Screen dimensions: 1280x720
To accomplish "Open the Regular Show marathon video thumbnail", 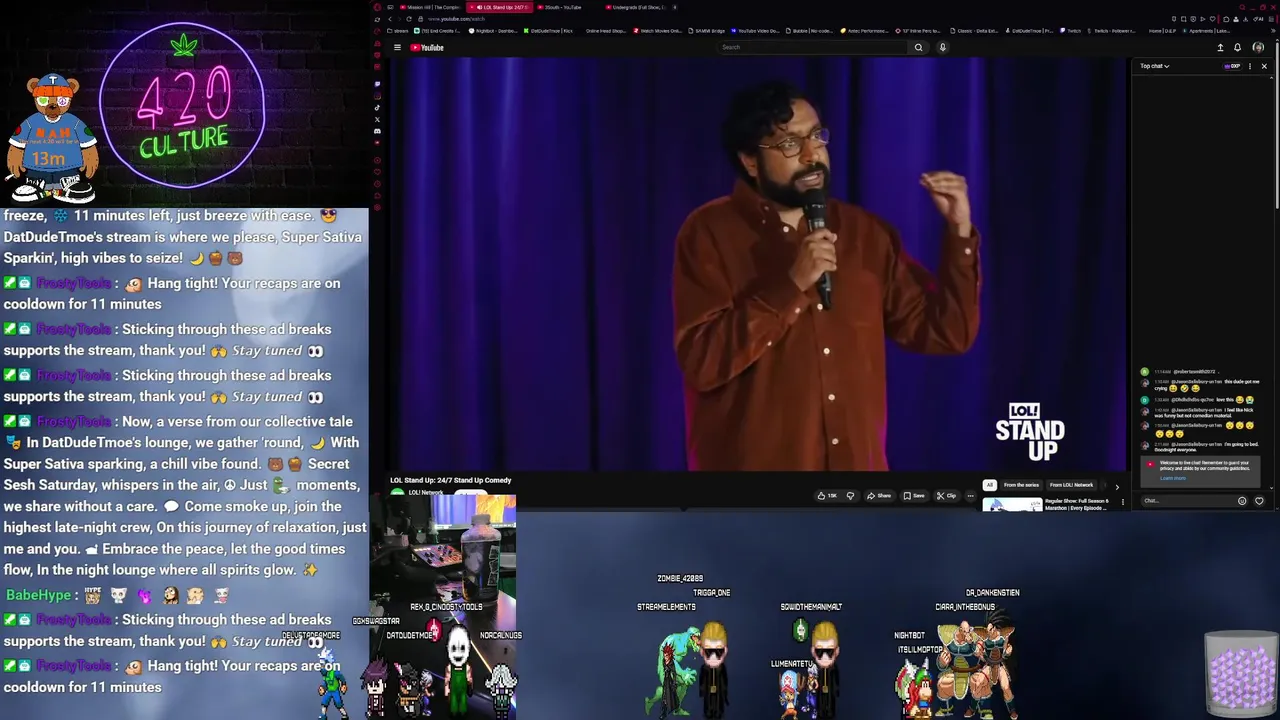I will [1012, 504].
